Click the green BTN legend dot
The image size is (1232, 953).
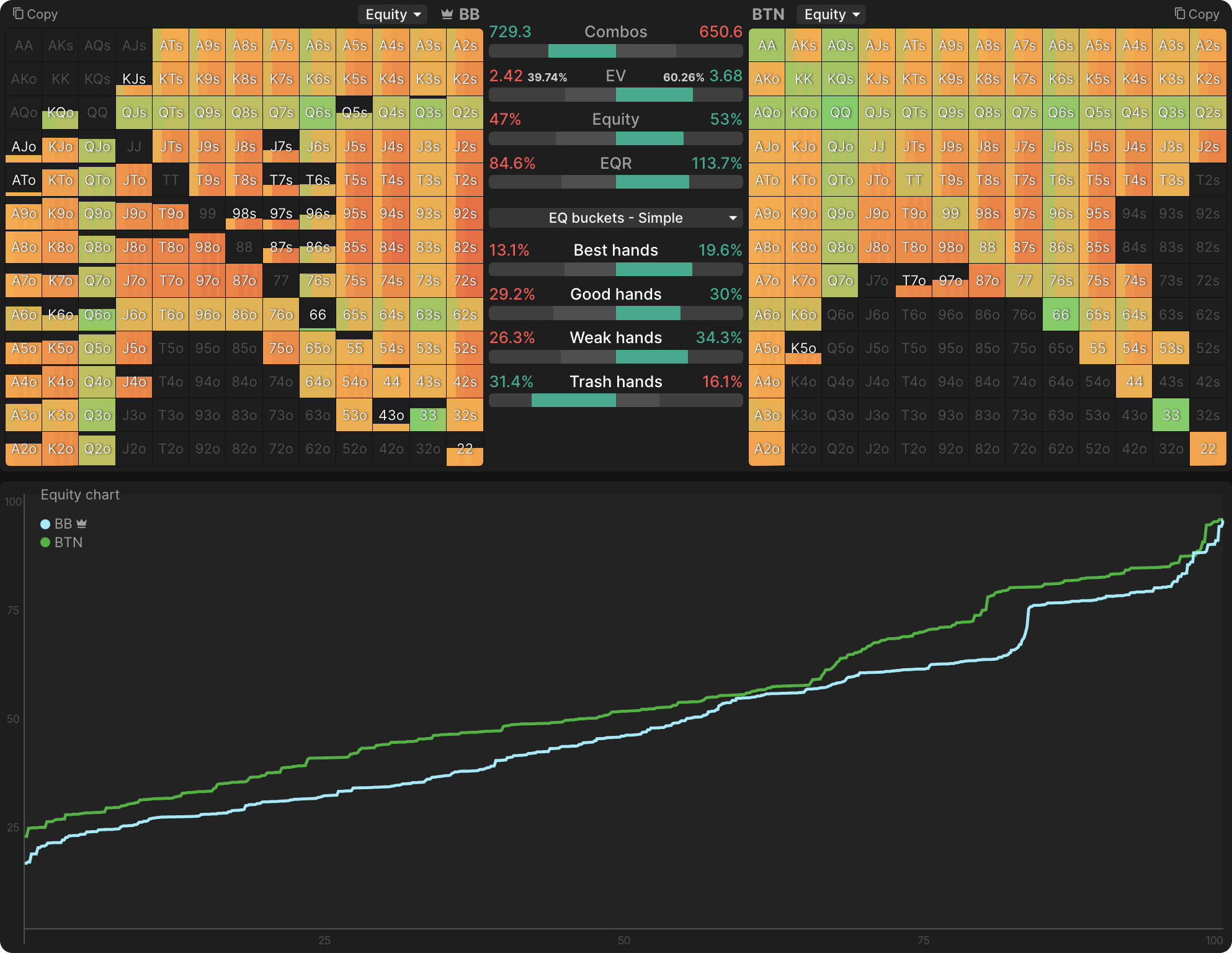45,542
